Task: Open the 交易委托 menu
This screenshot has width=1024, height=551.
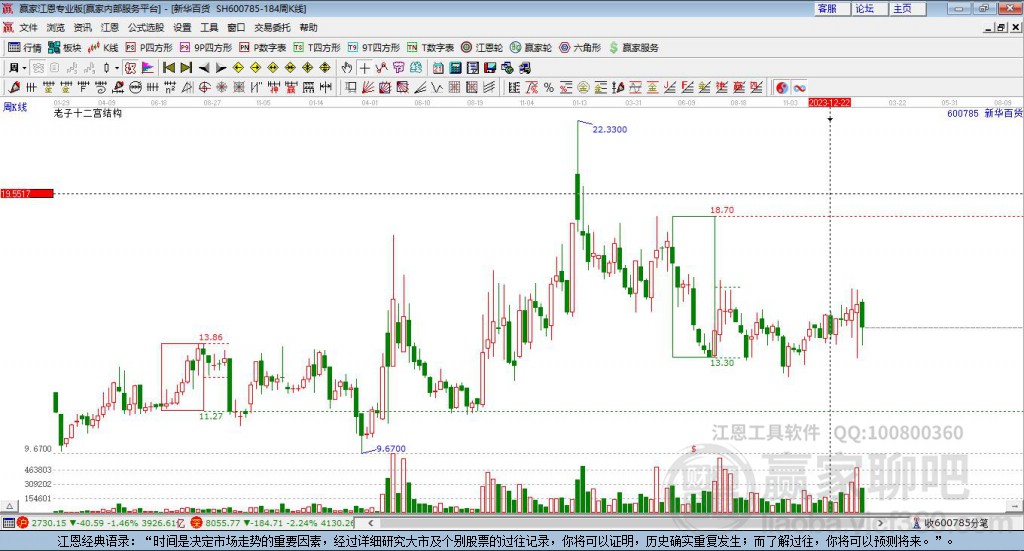Action: (x=272, y=27)
